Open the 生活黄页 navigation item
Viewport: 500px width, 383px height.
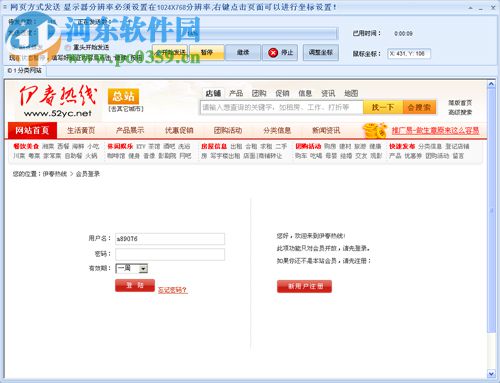pyautogui.click(x=81, y=130)
